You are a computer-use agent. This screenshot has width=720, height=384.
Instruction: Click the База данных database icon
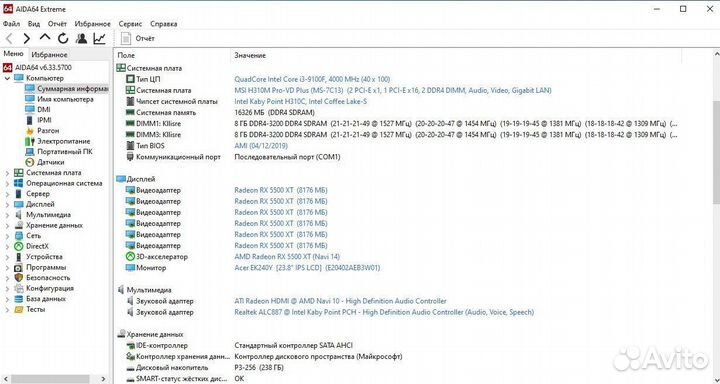point(19,299)
